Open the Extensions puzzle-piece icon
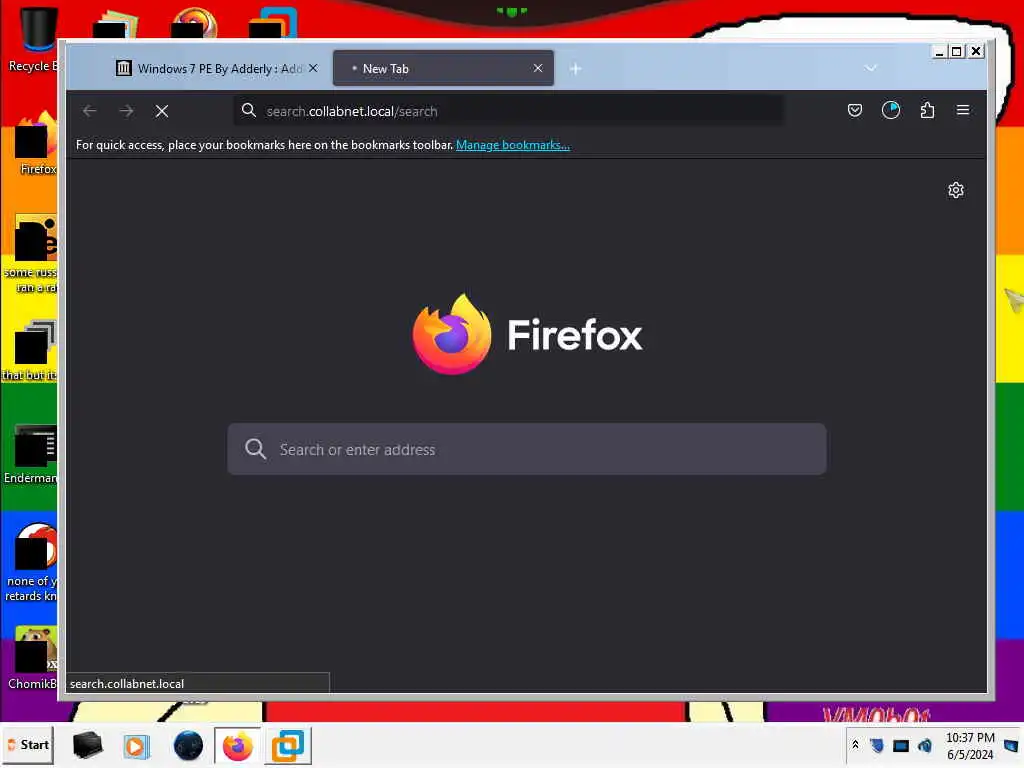The width and height of the screenshot is (1024, 768). [927, 110]
